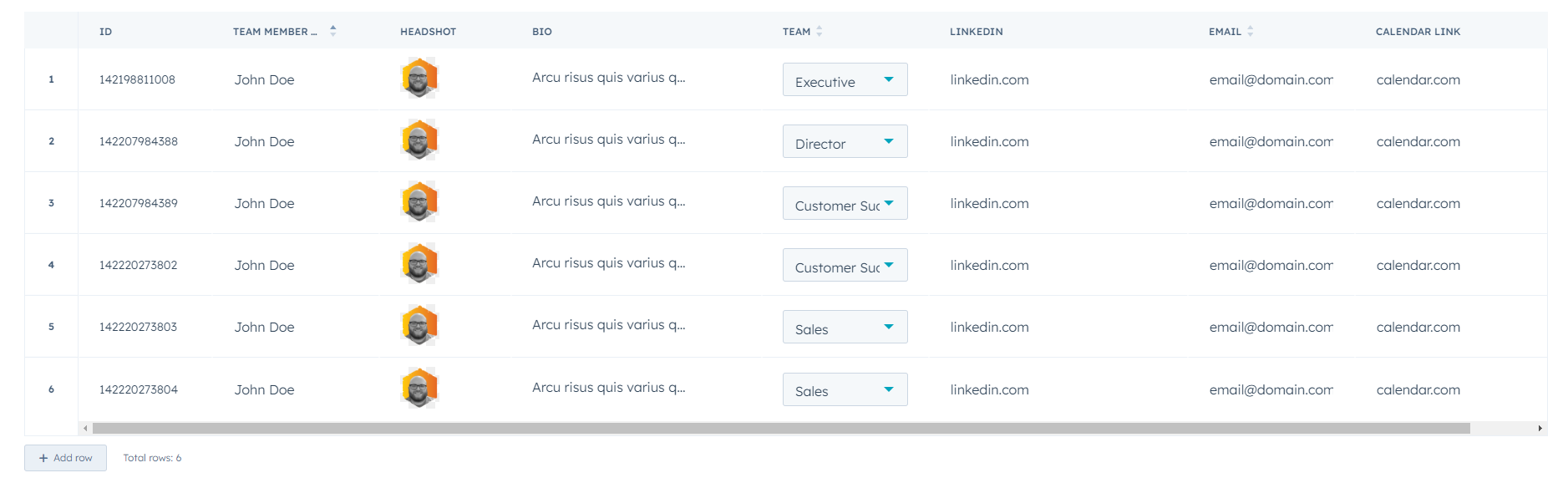Image resolution: width=1568 pixels, height=483 pixels.
Task: Select row number 5
Action: [51, 327]
